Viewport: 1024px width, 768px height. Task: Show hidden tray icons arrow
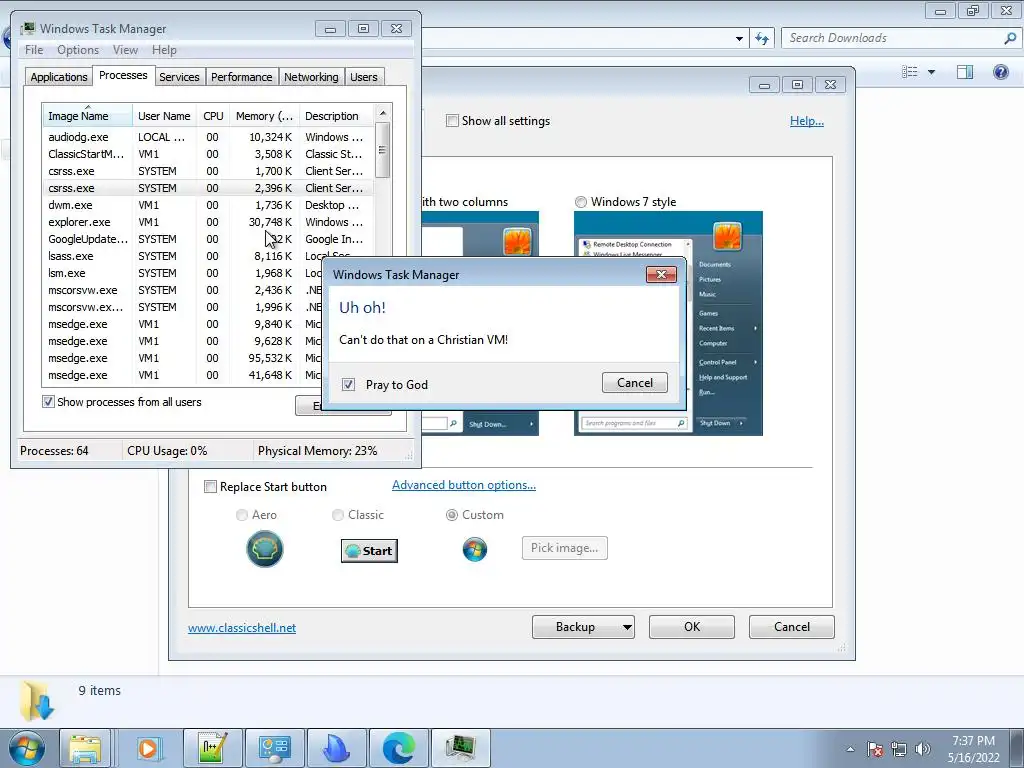[x=850, y=749]
